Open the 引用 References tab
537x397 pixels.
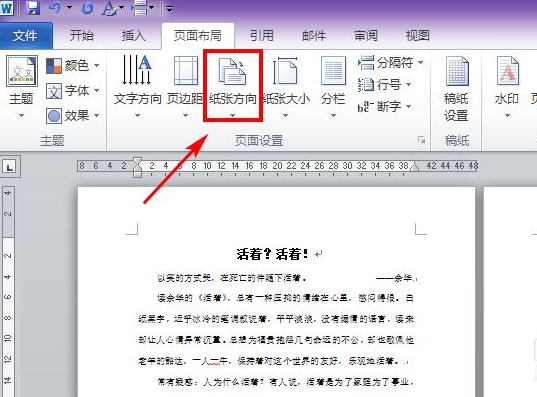pos(262,35)
